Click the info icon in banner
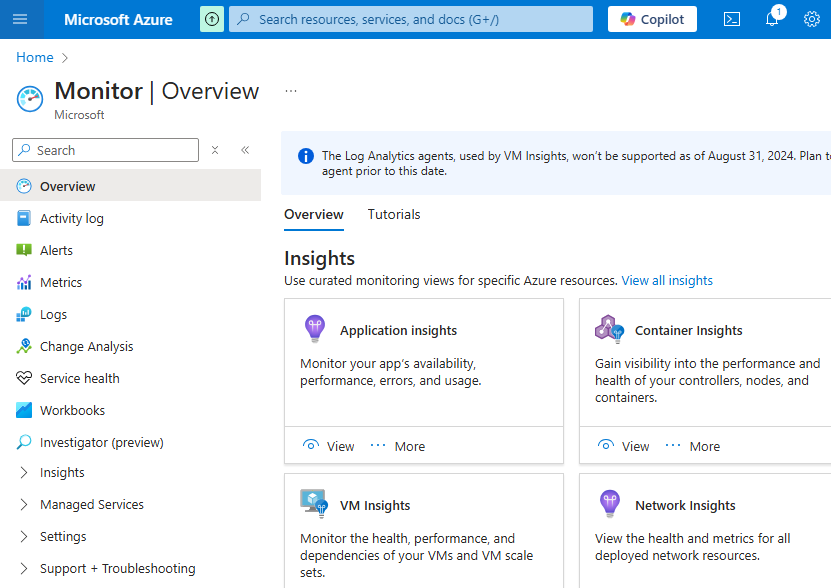Image resolution: width=831 pixels, height=588 pixels. point(306,156)
